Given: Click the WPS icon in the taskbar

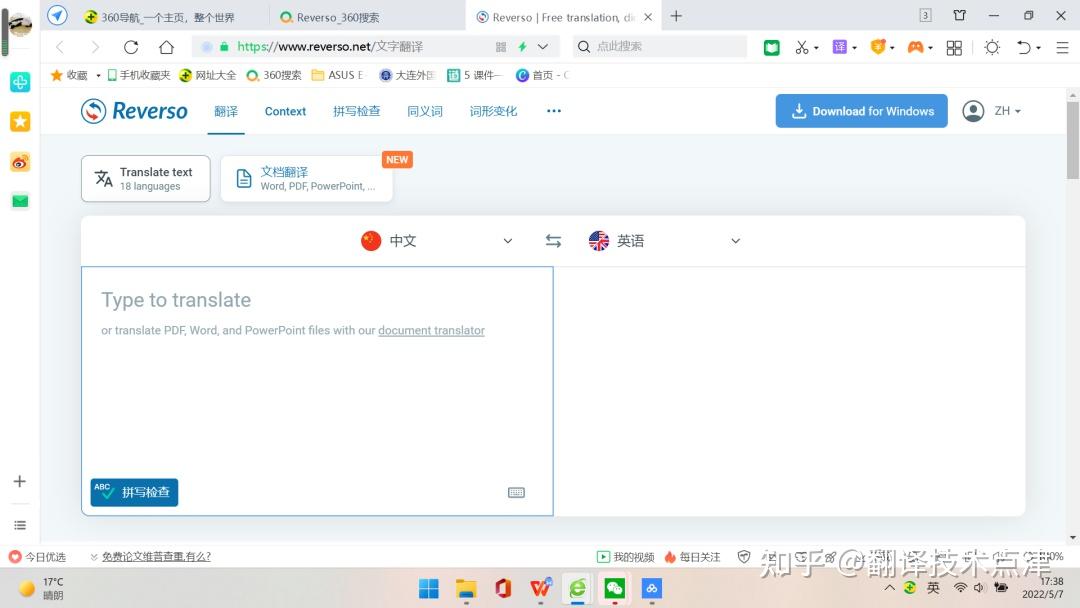Looking at the screenshot, I should (540, 589).
